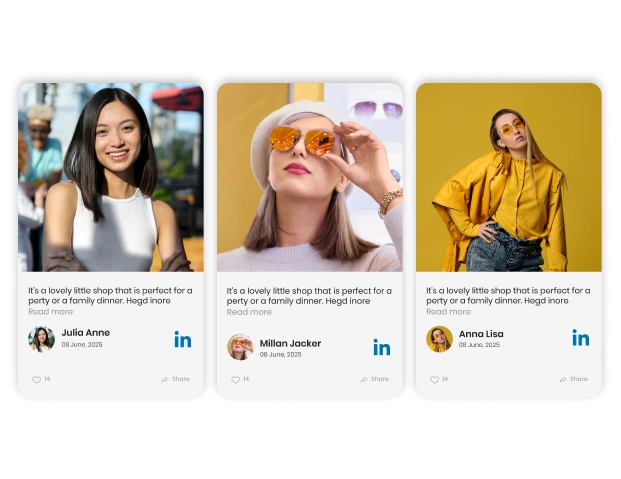
Task: Open Millan Jacker's profile avatar
Action: point(240,347)
